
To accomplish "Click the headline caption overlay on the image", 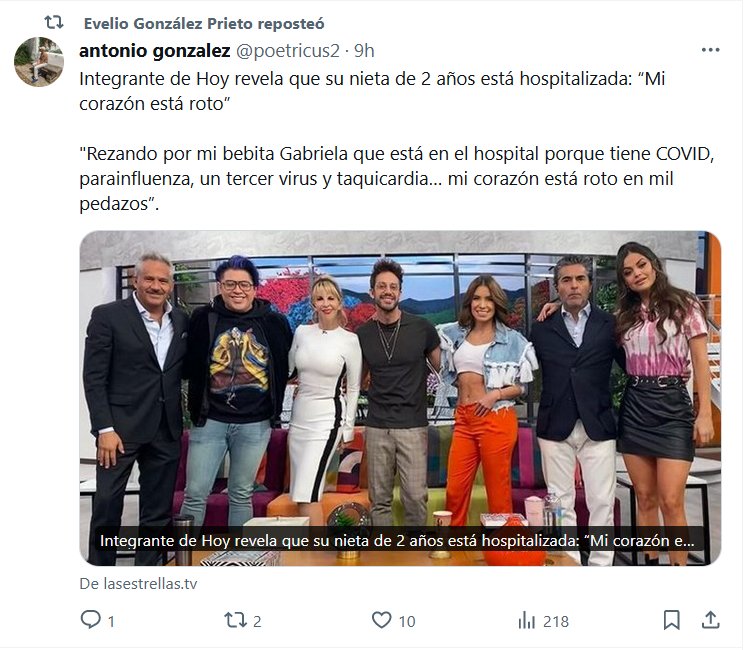I will (x=396, y=541).
